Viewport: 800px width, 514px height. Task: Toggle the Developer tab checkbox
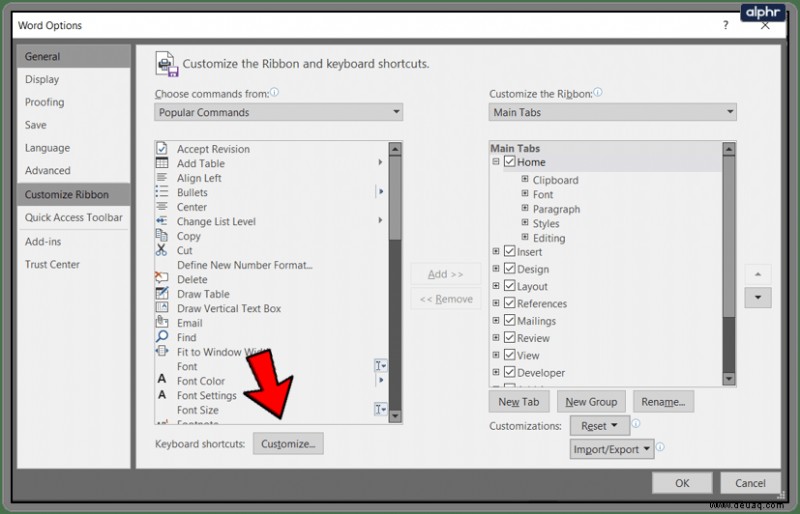click(x=509, y=372)
